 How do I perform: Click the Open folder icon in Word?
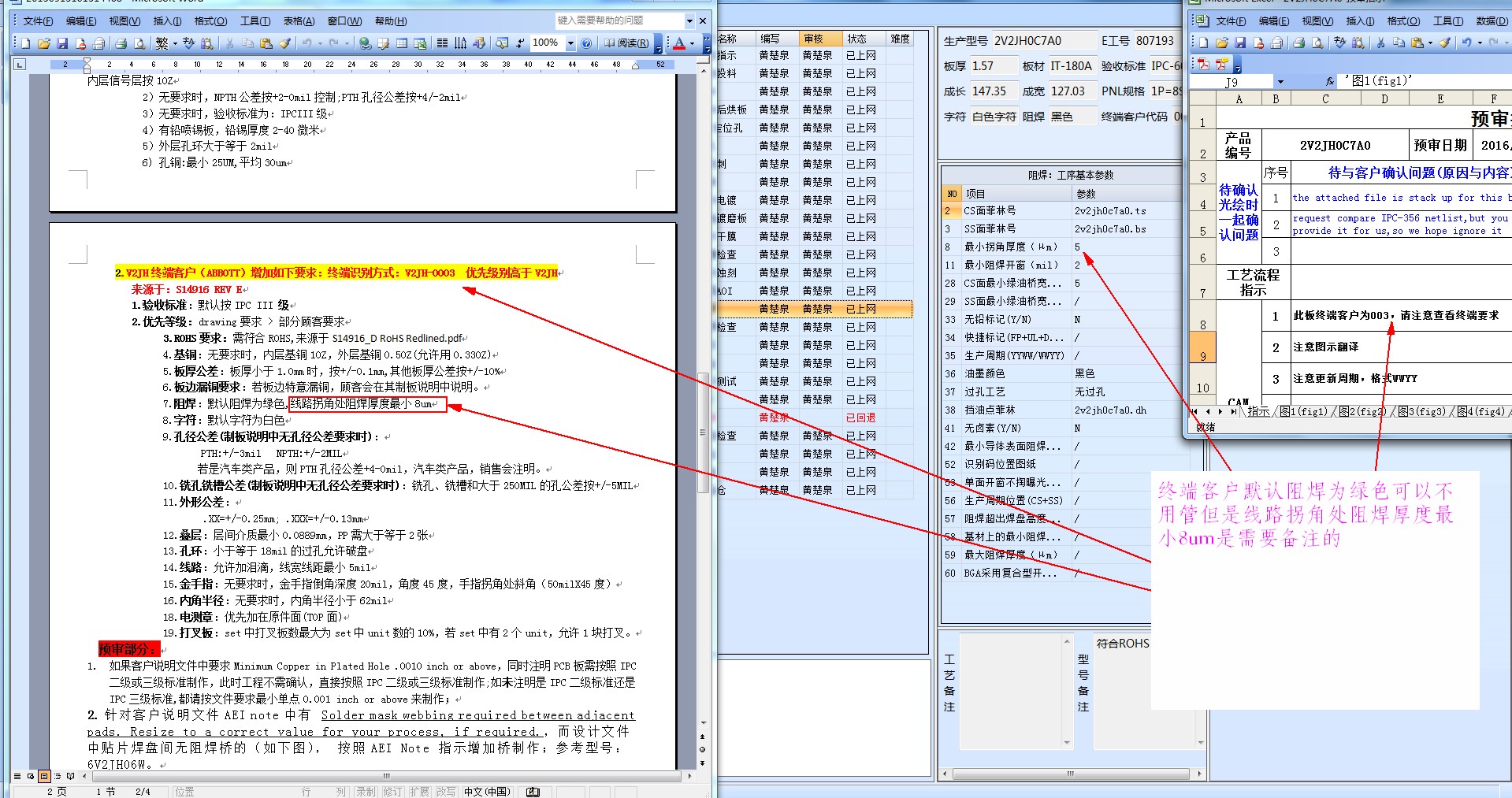pyautogui.click(x=43, y=43)
